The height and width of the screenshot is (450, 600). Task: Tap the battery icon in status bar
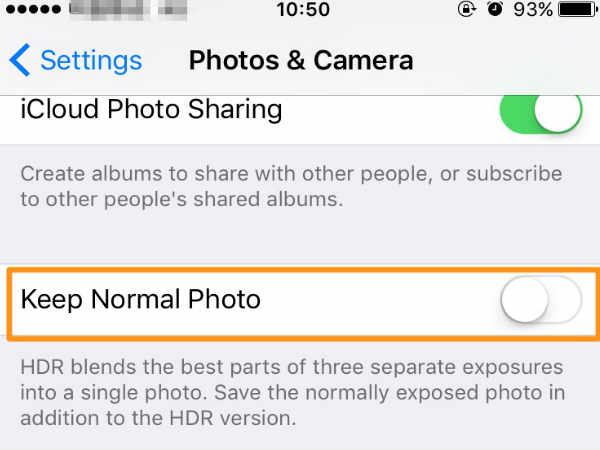pyautogui.click(x=578, y=9)
